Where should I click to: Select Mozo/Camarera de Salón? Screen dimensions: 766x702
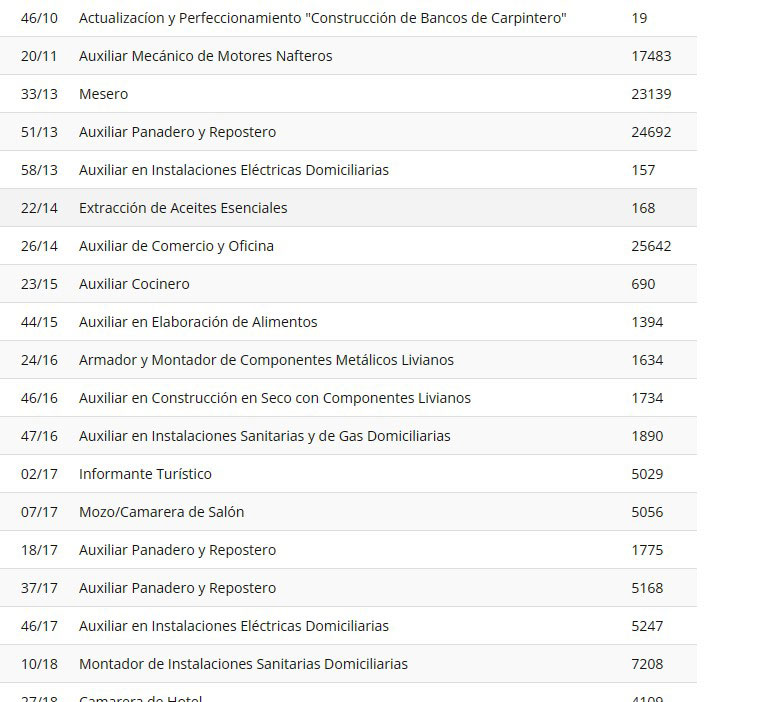[161, 512]
